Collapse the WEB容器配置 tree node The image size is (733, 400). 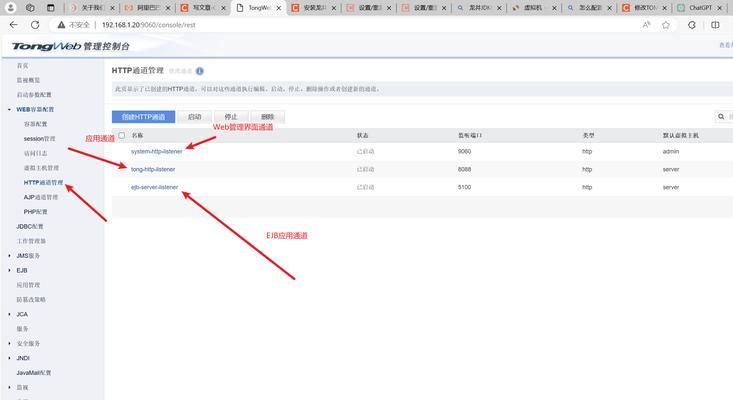9,109
